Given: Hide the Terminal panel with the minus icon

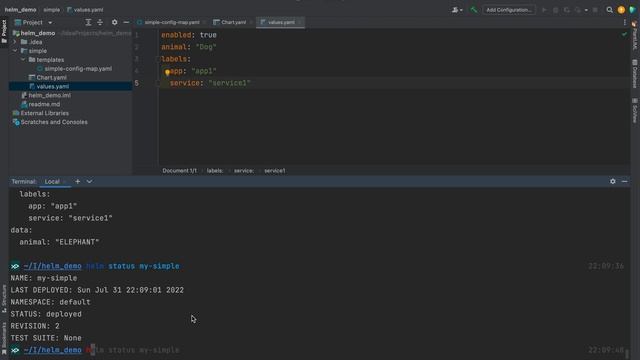Looking at the screenshot, I should coord(624,182).
